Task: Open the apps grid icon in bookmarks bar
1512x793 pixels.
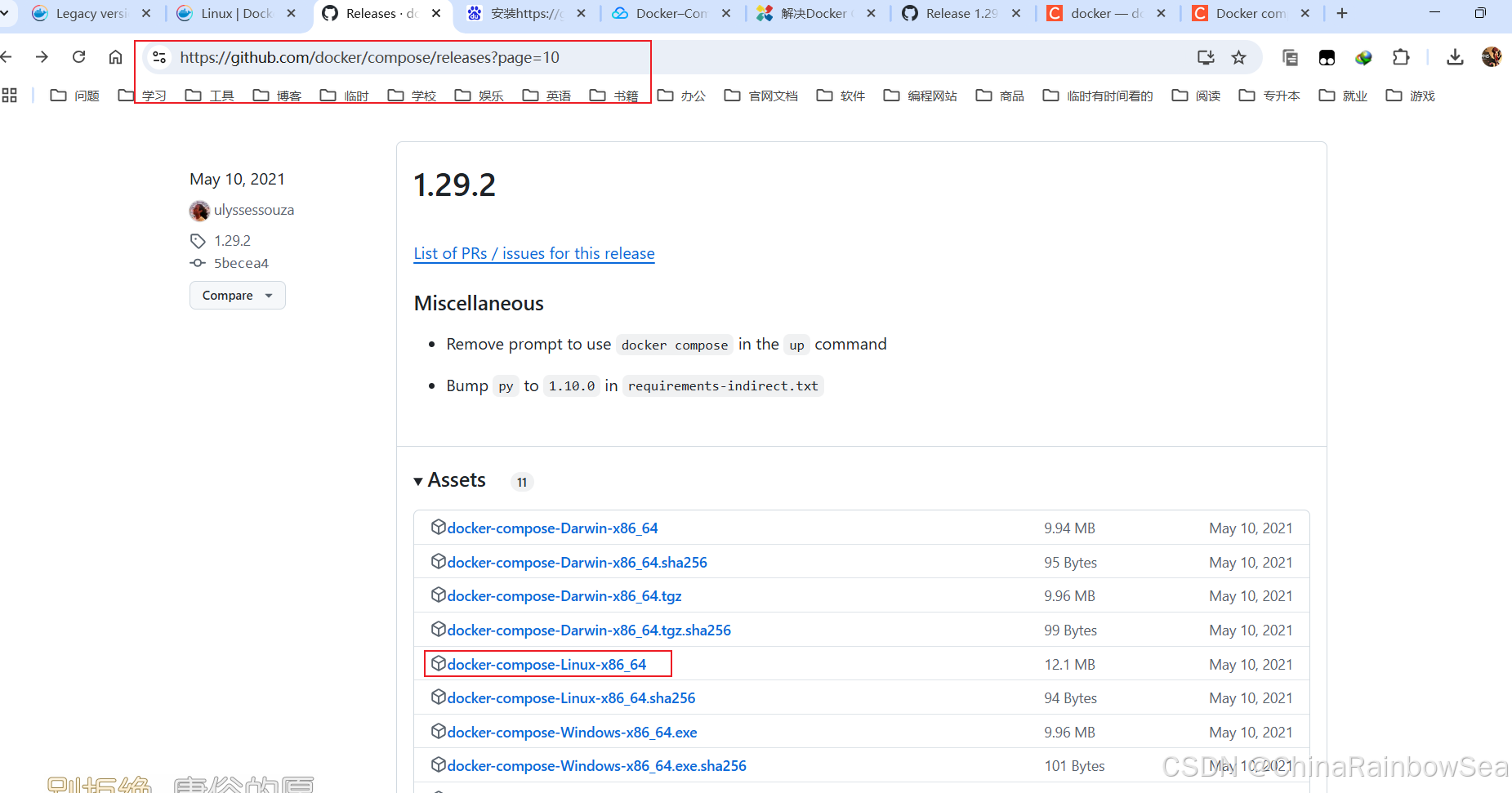Action: point(10,96)
